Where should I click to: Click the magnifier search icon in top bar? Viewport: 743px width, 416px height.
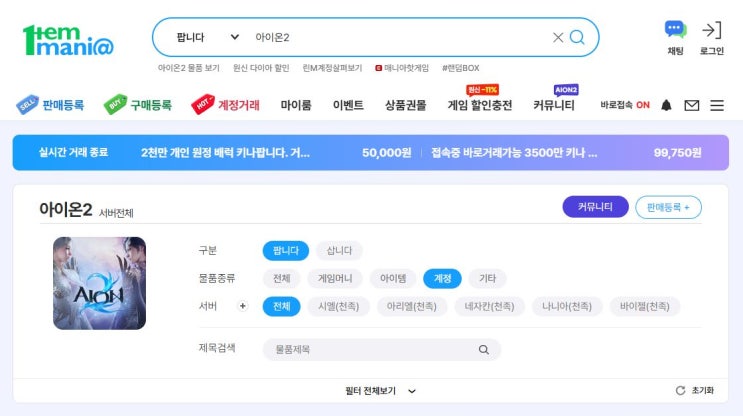[577, 37]
